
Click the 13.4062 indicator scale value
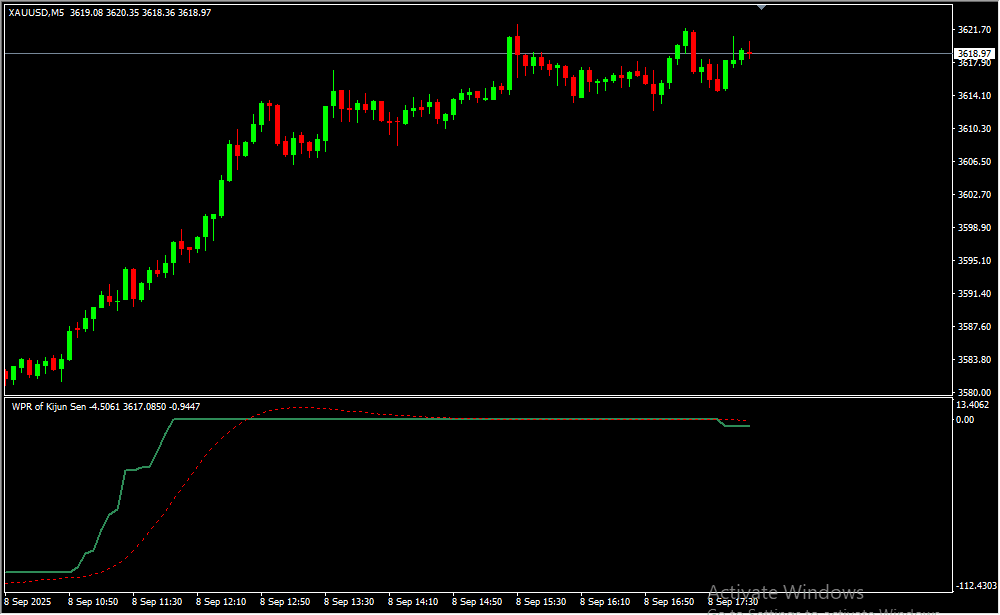click(x=973, y=405)
